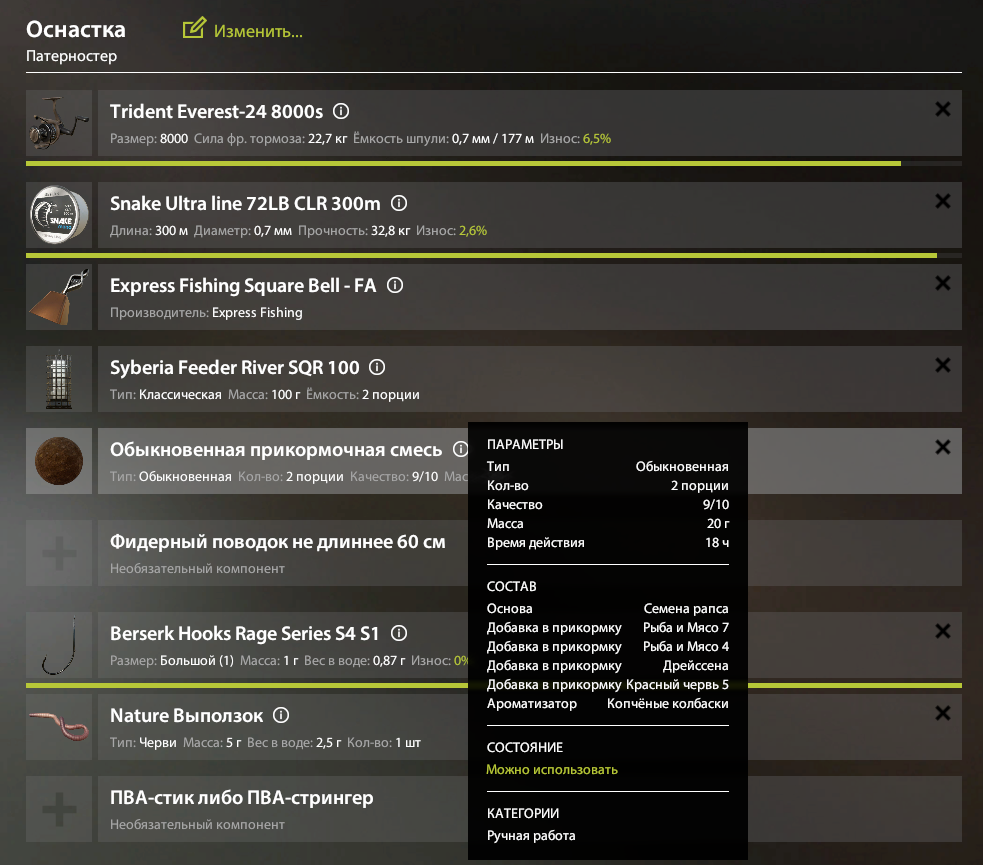The height and width of the screenshot is (865, 983).
Task: Click the Express Fishing Square Bell - FA title
Action: [x=243, y=286]
